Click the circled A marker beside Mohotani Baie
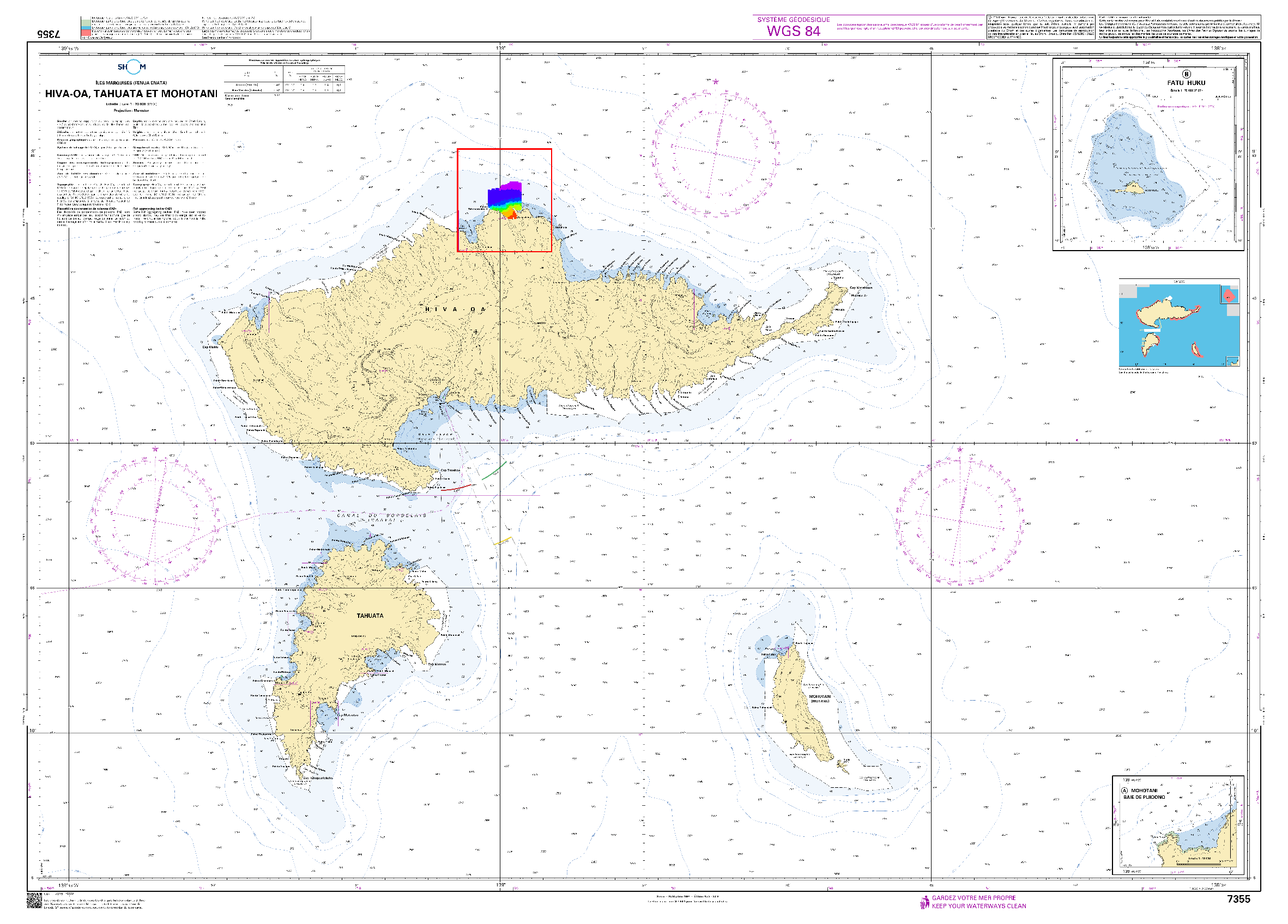Image resolution: width=1288 pixels, height=924 pixels. (1124, 791)
